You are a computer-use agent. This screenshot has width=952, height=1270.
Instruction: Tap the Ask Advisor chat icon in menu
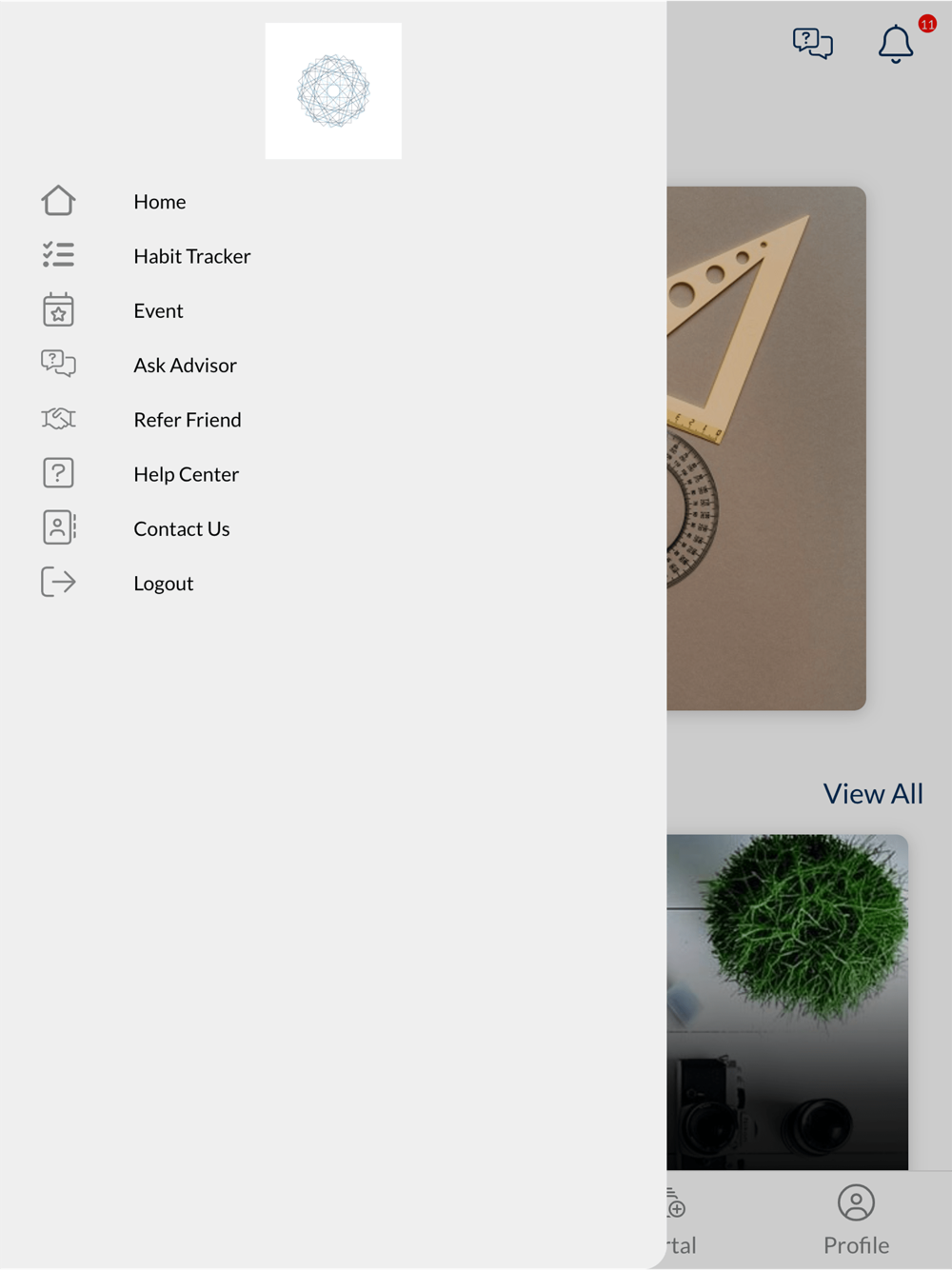point(58,364)
